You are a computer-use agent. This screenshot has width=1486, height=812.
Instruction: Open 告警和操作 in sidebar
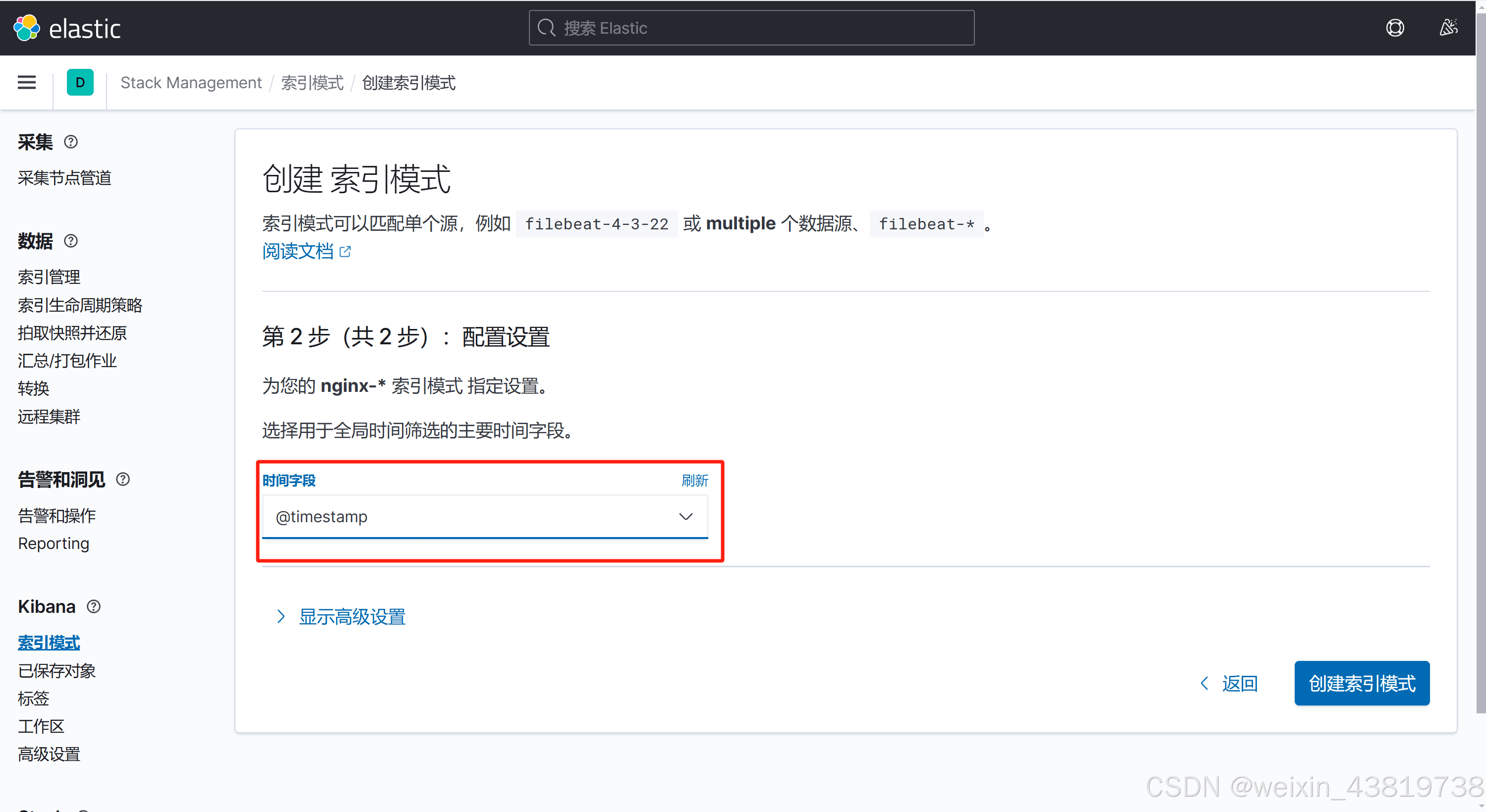click(x=57, y=516)
